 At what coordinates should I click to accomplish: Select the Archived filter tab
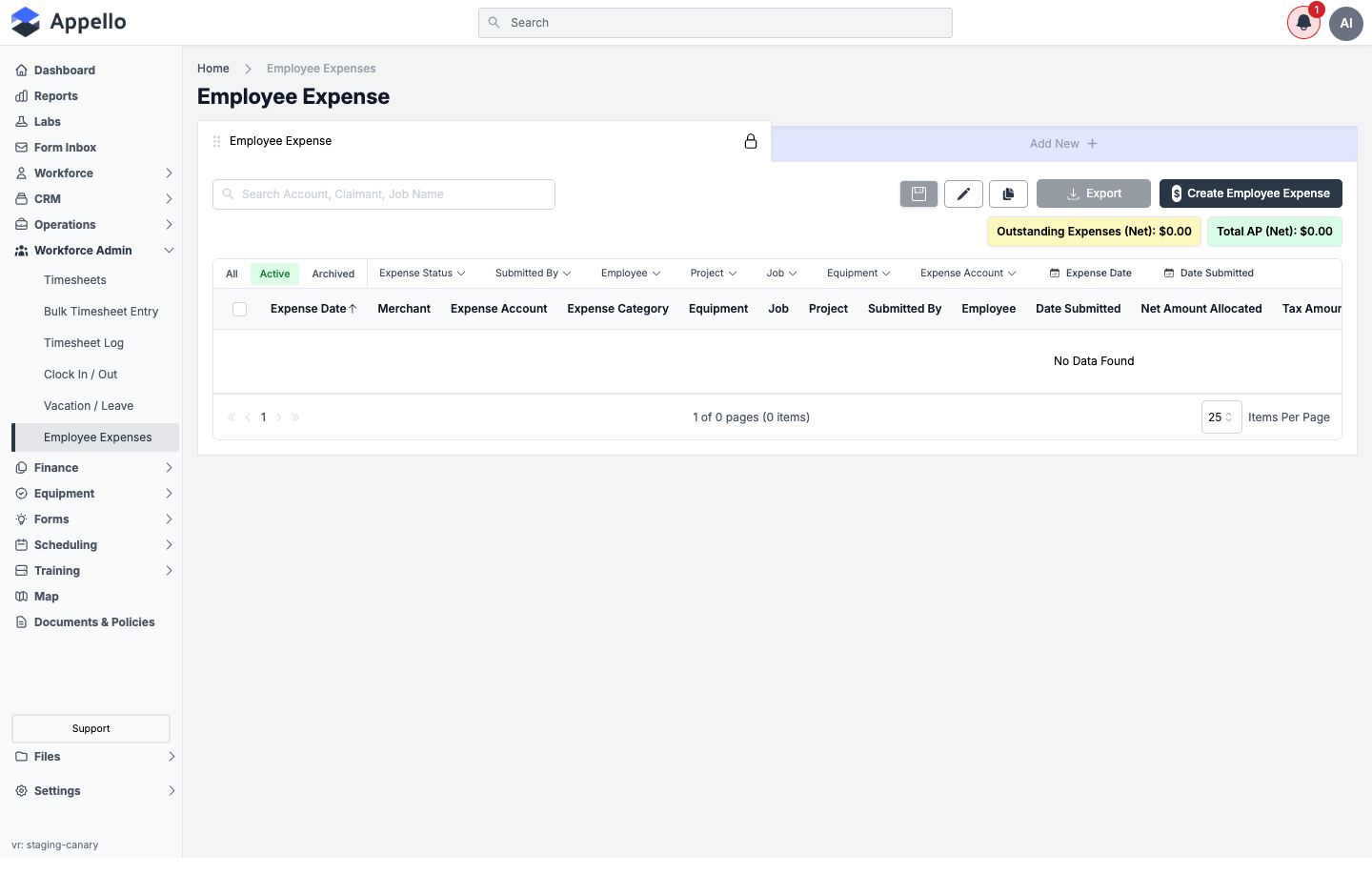pos(333,275)
